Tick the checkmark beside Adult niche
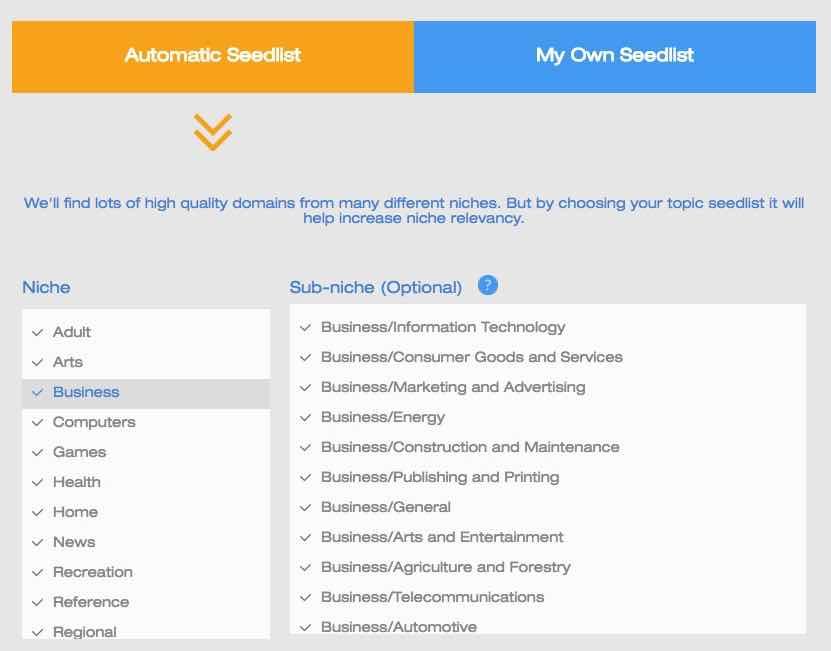 click(x=38, y=332)
